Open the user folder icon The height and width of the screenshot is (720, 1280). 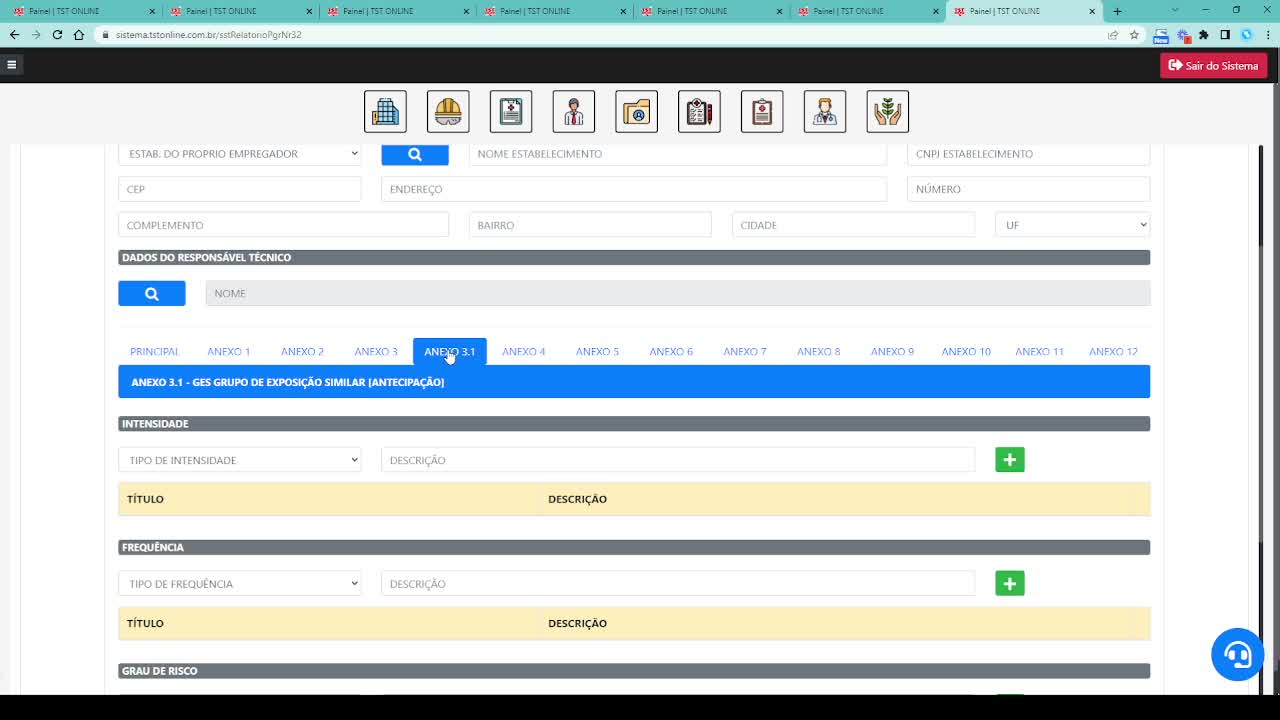click(636, 112)
